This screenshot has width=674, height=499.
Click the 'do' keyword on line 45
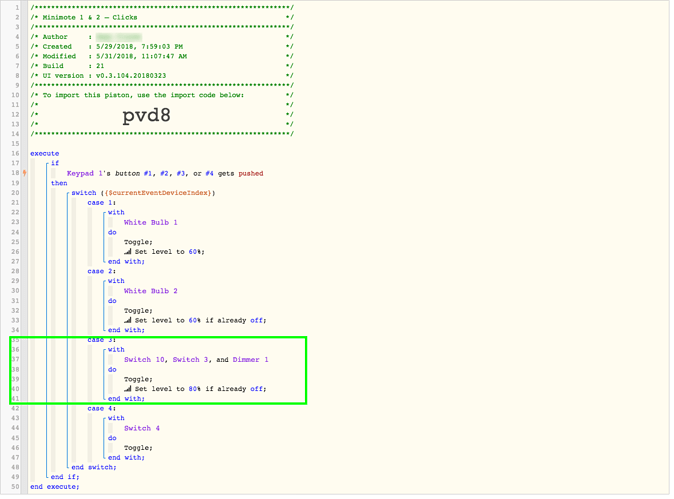click(x=113, y=439)
